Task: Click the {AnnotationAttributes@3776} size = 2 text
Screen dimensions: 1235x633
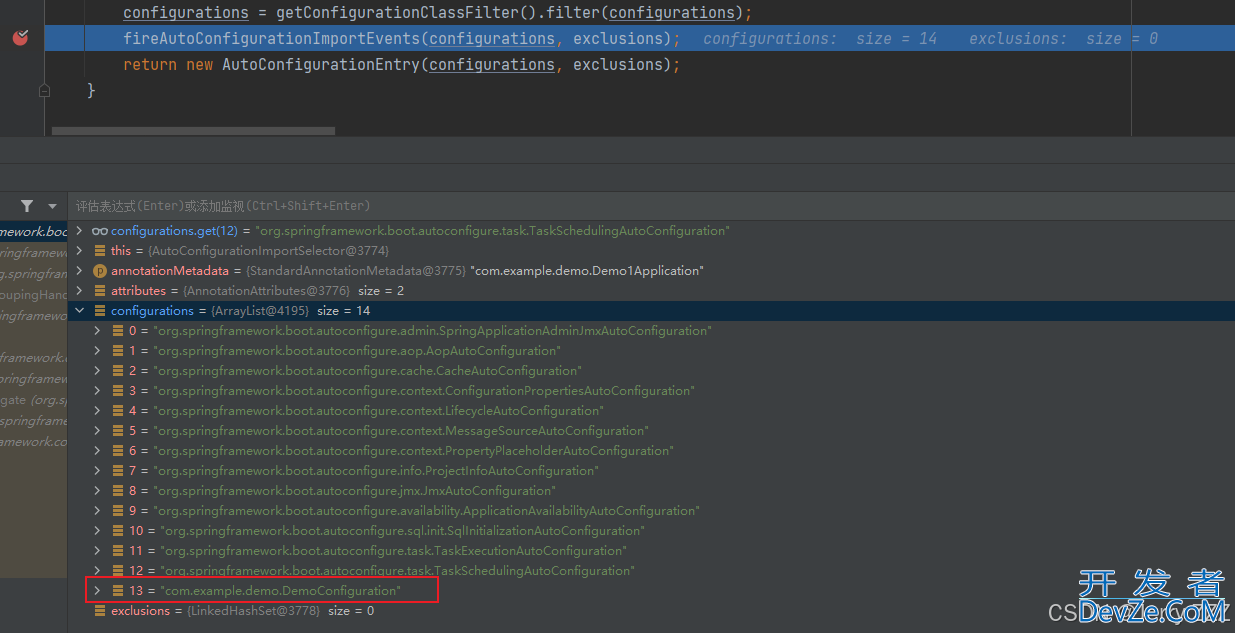Action: coord(292,291)
